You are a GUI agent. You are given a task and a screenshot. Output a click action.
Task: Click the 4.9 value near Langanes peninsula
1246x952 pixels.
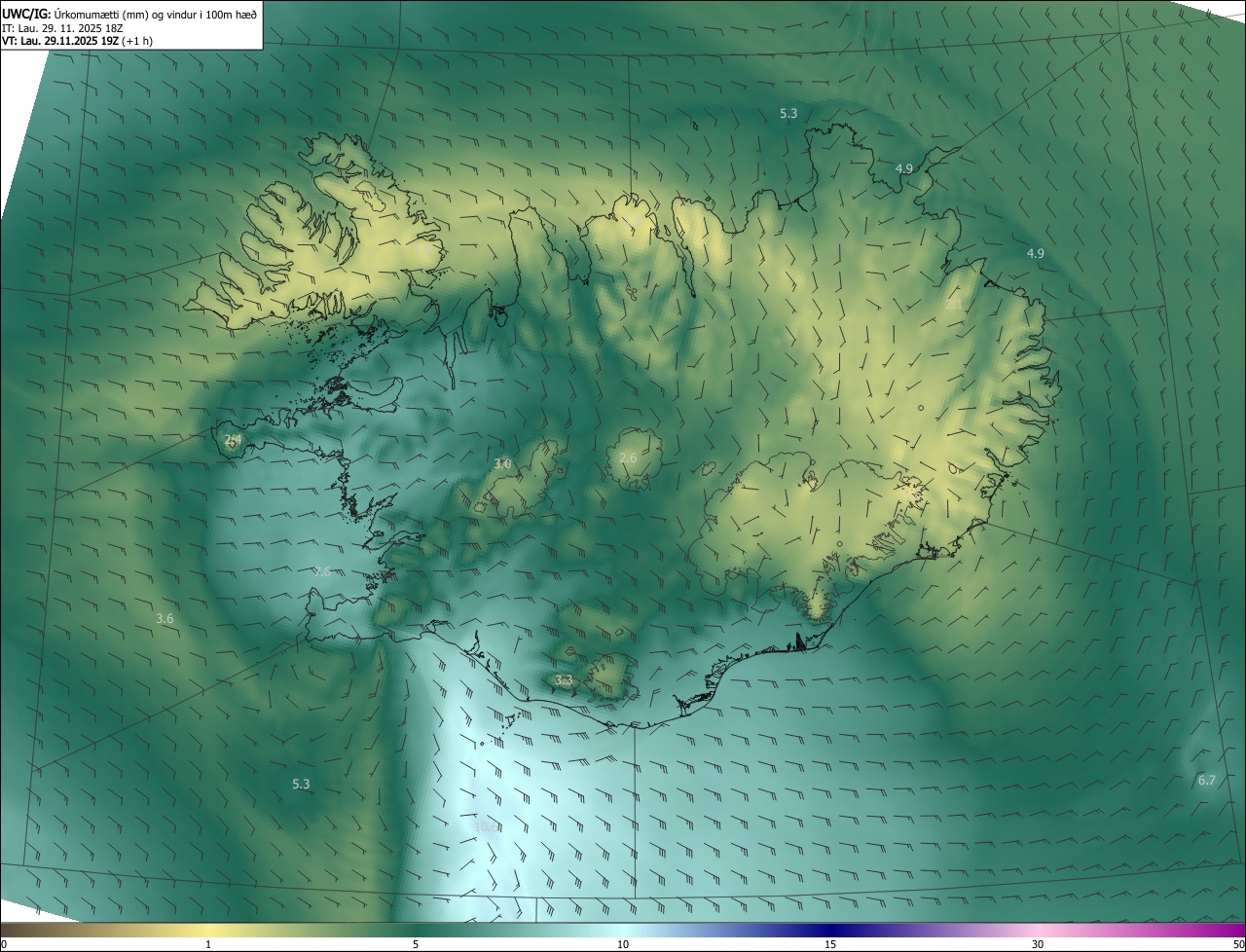pos(903,168)
